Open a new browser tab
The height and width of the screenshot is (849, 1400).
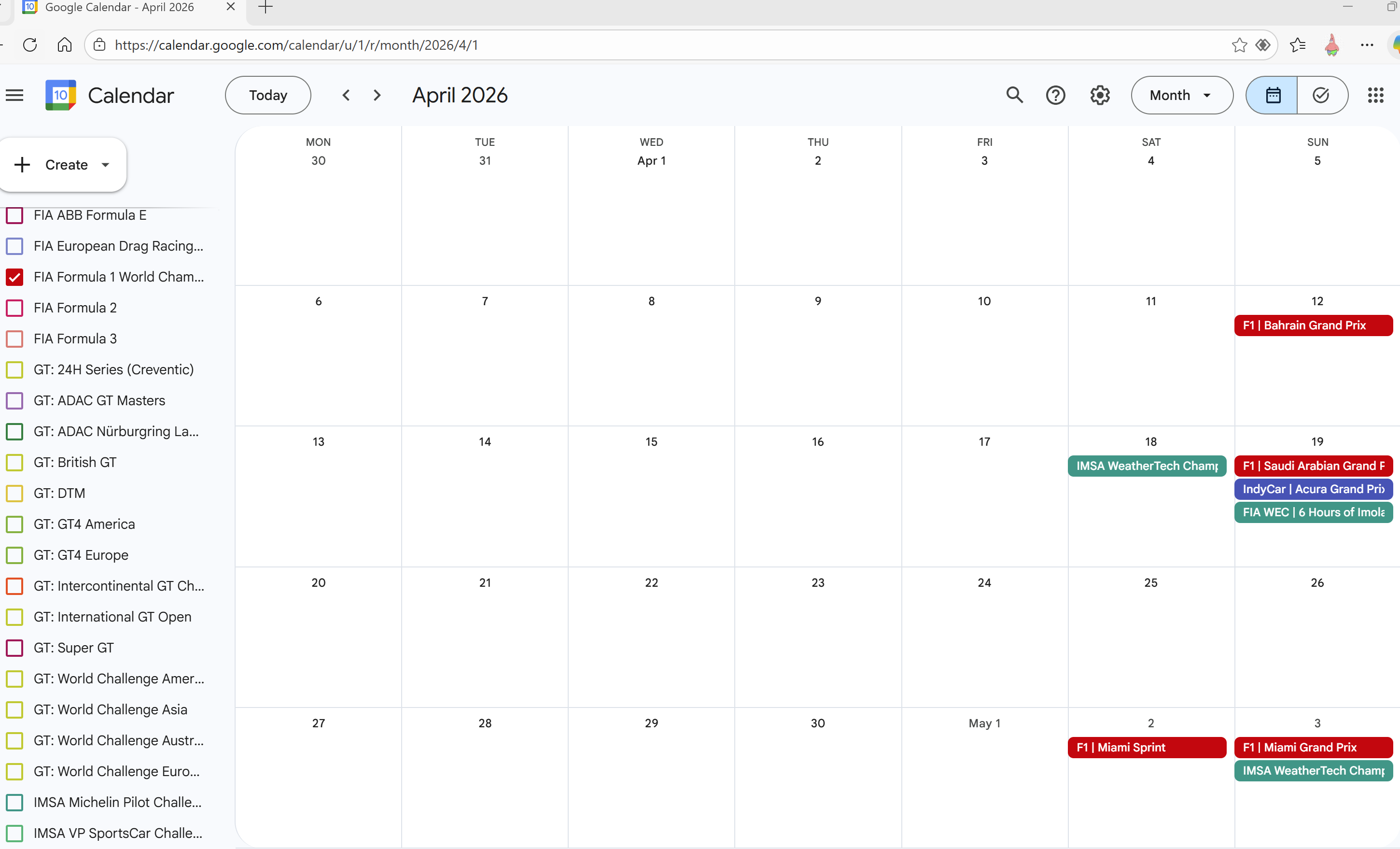coord(266,7)
